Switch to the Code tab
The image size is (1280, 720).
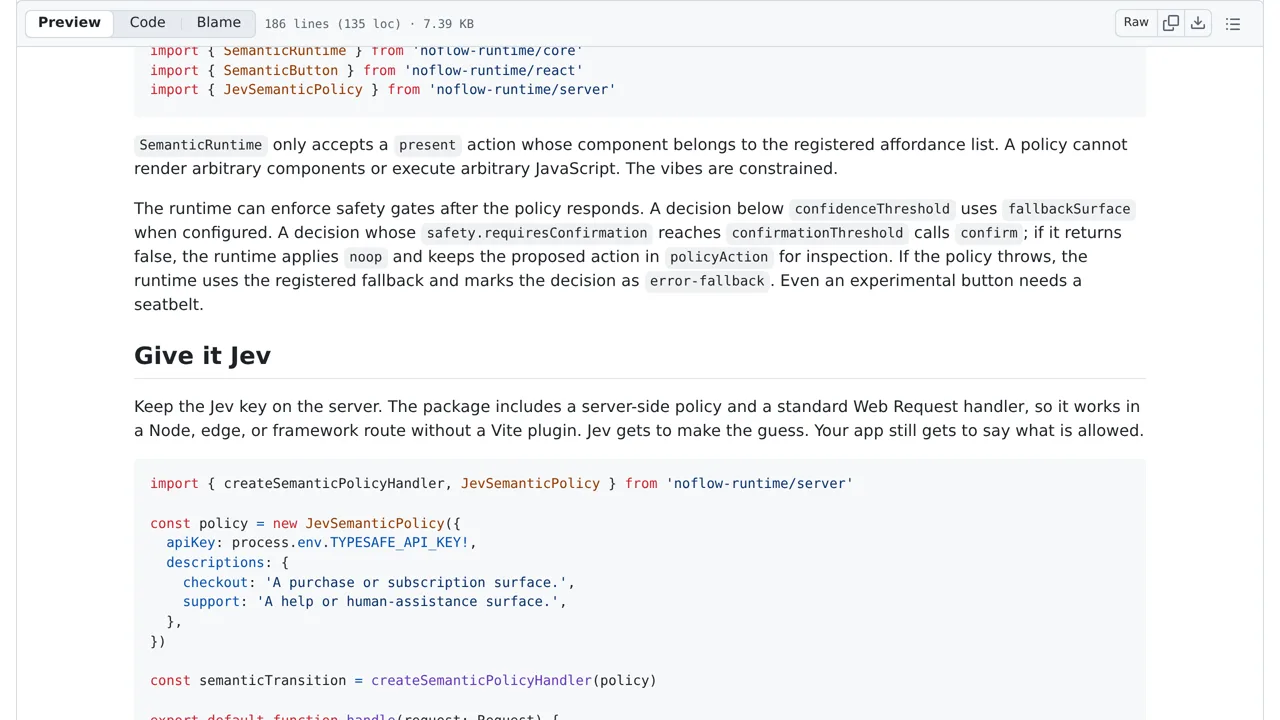point(147,23)
